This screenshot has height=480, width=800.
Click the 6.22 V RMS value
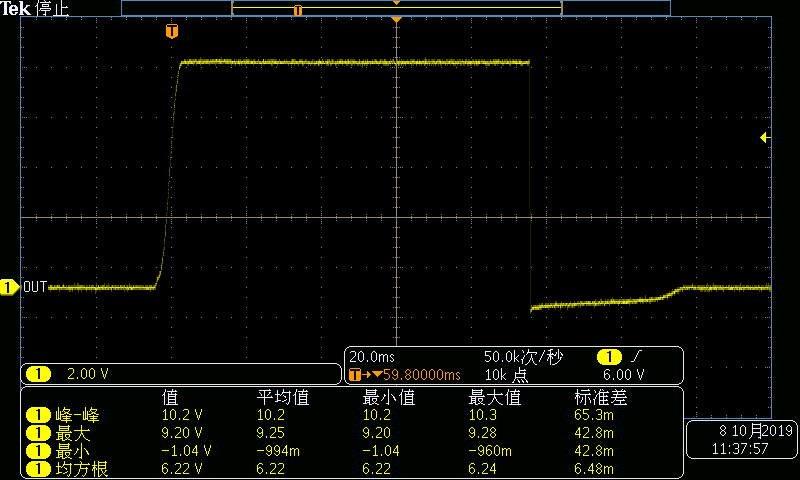182,469
